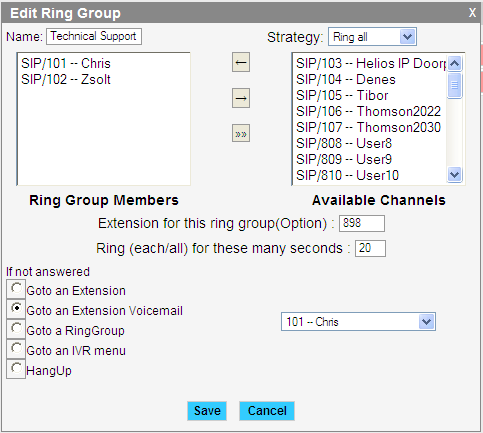Select SIP/809 -- User9 channel

coord(370,159)
